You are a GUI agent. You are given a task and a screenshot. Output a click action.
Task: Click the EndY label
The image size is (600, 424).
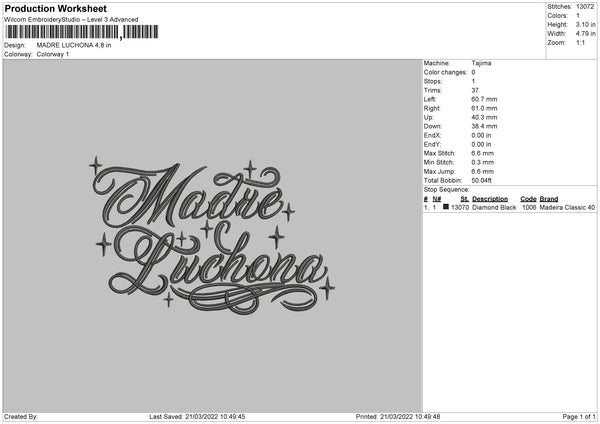pos(432,145)
